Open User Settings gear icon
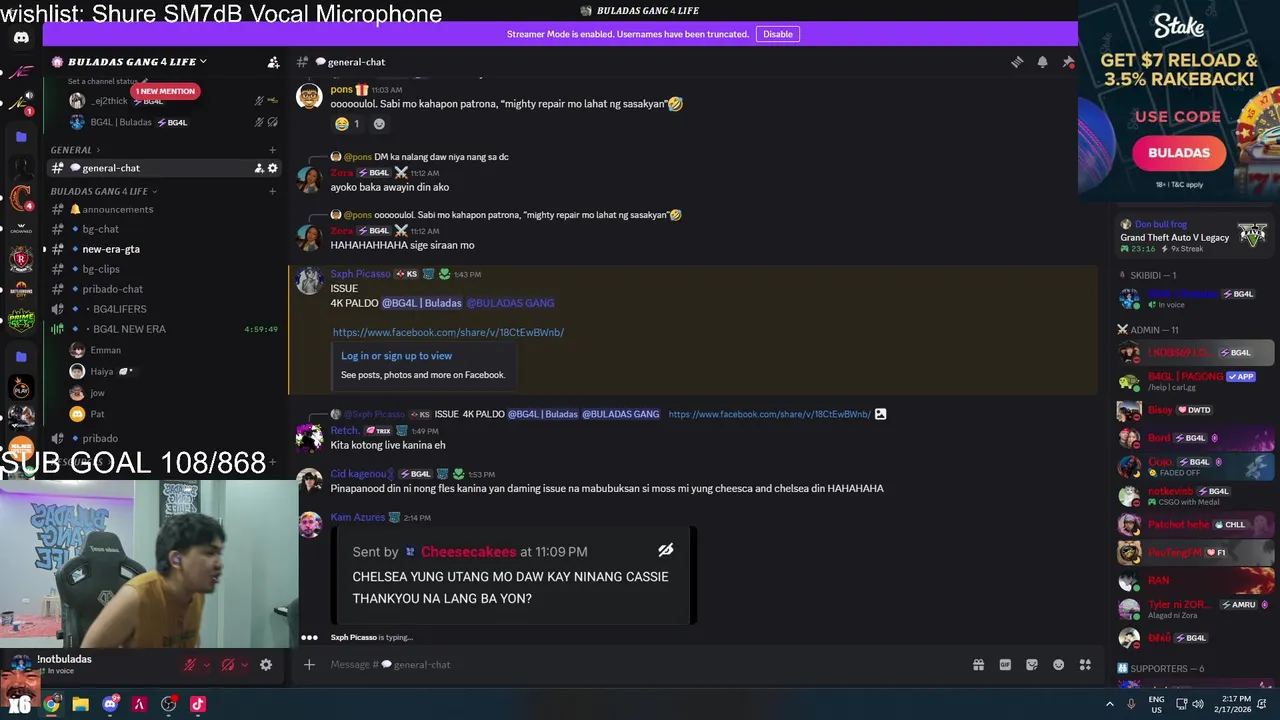Screen dimensions: 1280x720 [266, 664]
